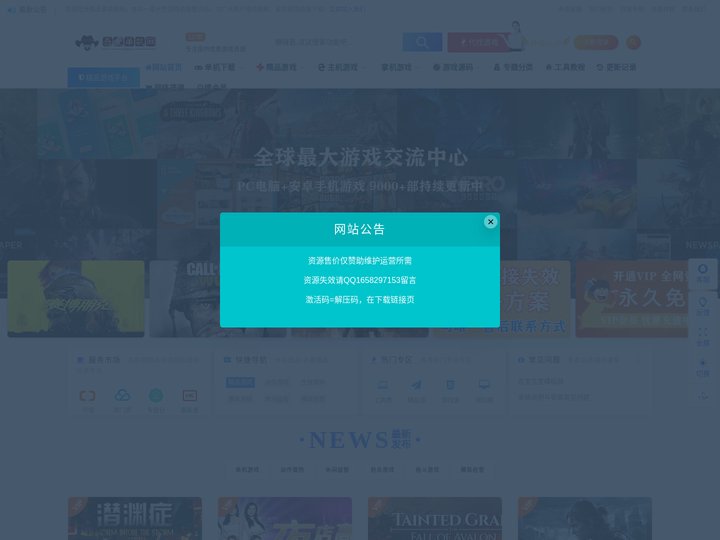Select the blue highlighted tab in the quick navigation panel

pos(240,382)
